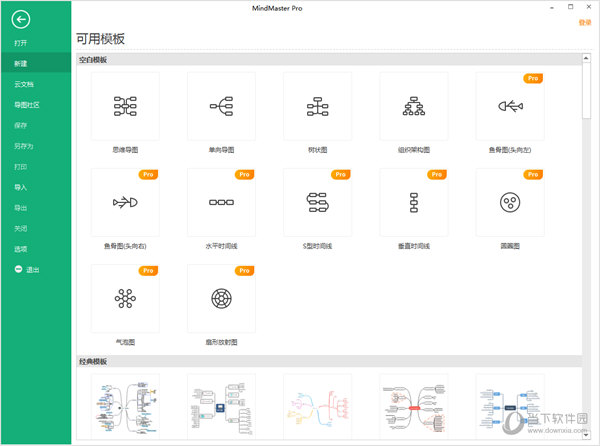Image resolution: width=600 pixels, height=446 pixels.
Task: Open the 新建 menu item
Action: pos(21,63)
